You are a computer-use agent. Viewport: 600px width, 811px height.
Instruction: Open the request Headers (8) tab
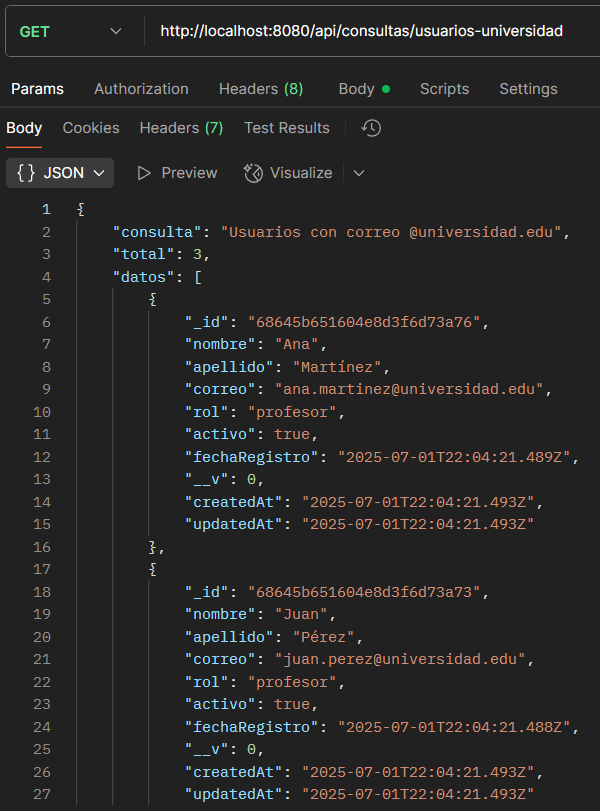[x=261, y=89]
